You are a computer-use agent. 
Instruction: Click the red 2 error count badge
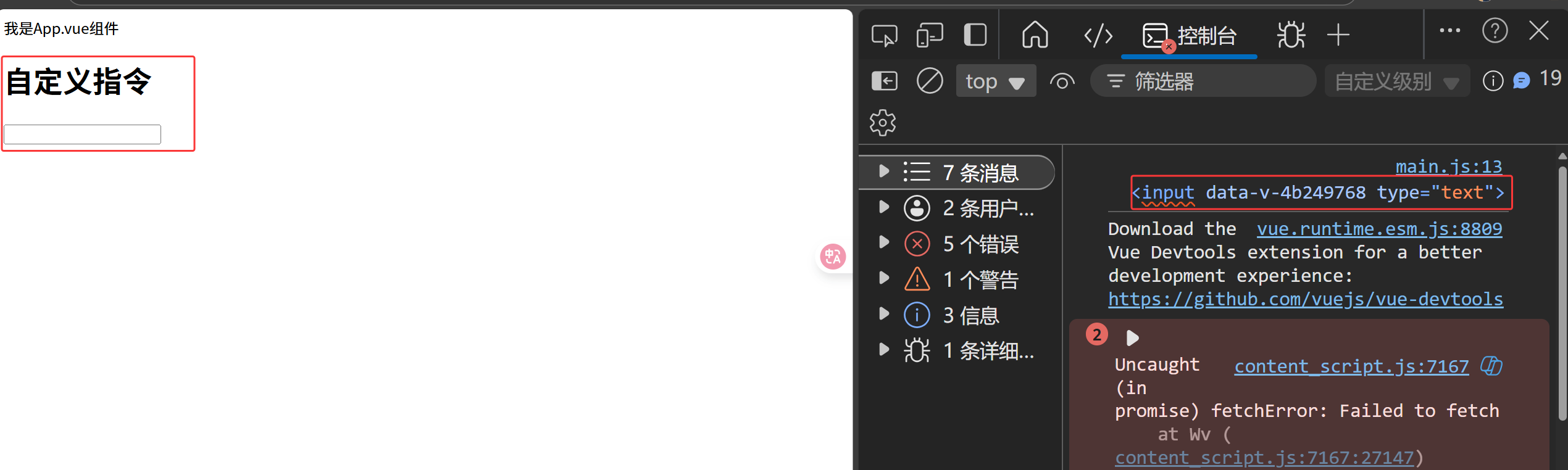coord(1096,335)
